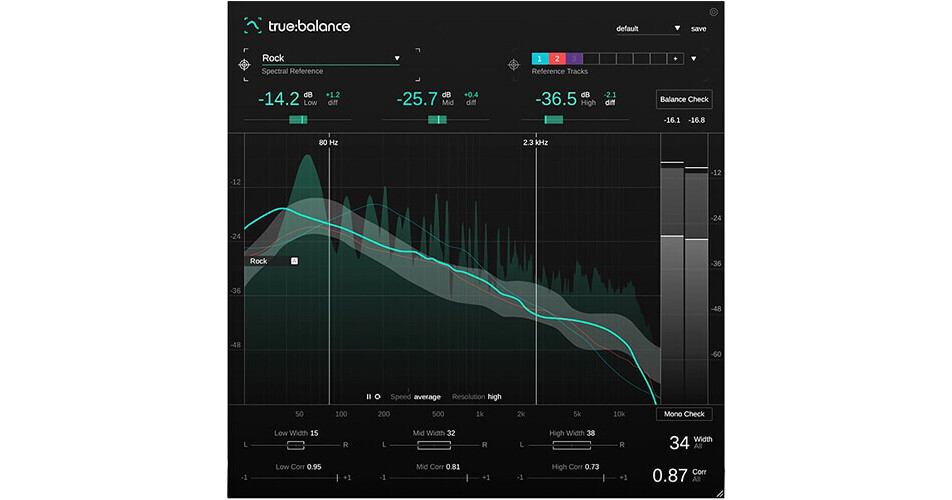Select reference track slot 2
The width and height of the screenshot is (952, 500).
pyautogui.click(x=557, y=59)
